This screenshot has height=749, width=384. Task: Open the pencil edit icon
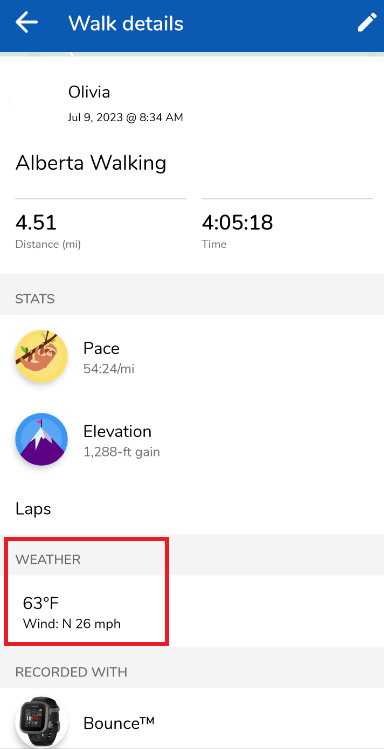coord(367,22)
